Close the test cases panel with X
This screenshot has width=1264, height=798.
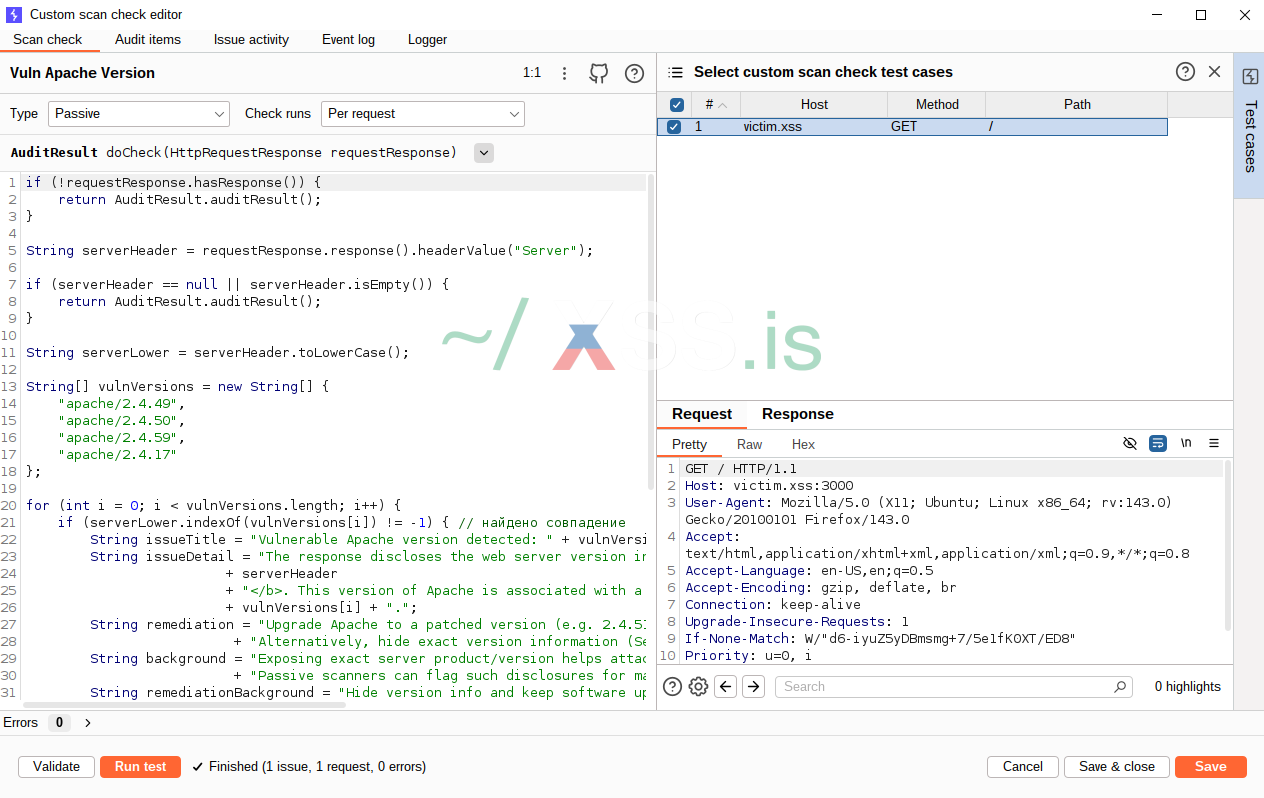tap(1214, 72)
